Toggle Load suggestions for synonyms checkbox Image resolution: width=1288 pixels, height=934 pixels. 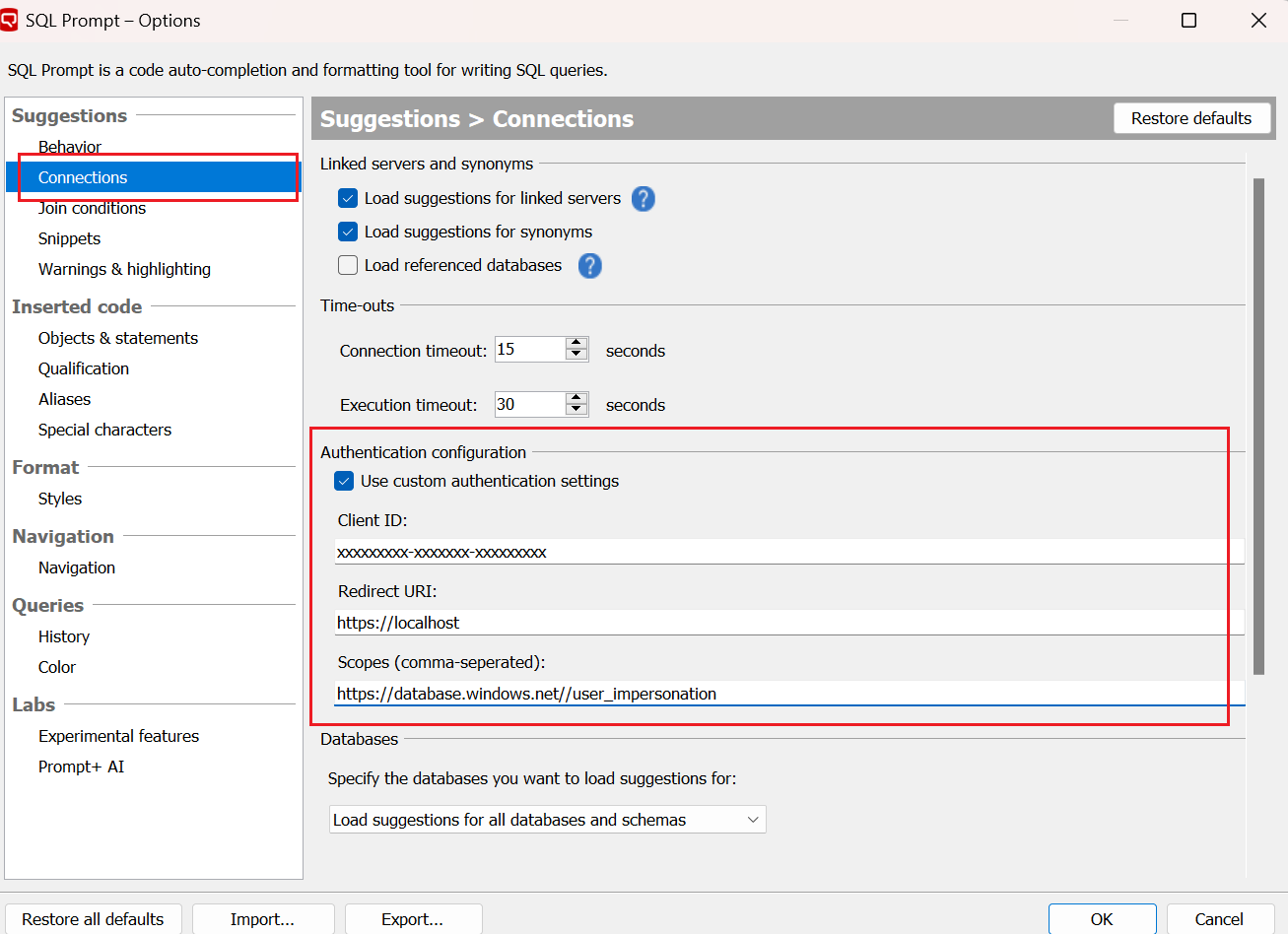coord(348,233)
